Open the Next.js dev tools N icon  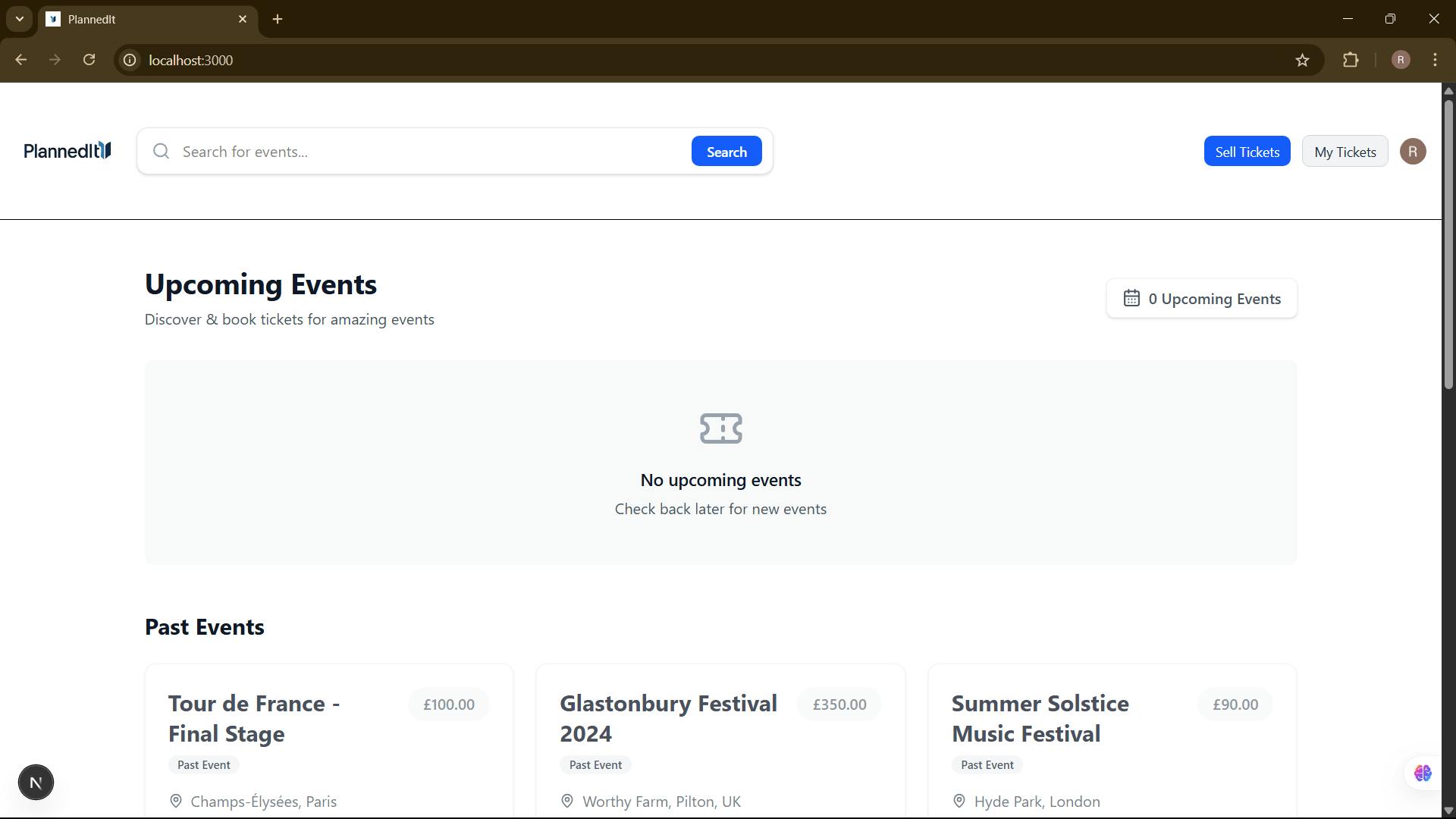(x=36, y=782)
